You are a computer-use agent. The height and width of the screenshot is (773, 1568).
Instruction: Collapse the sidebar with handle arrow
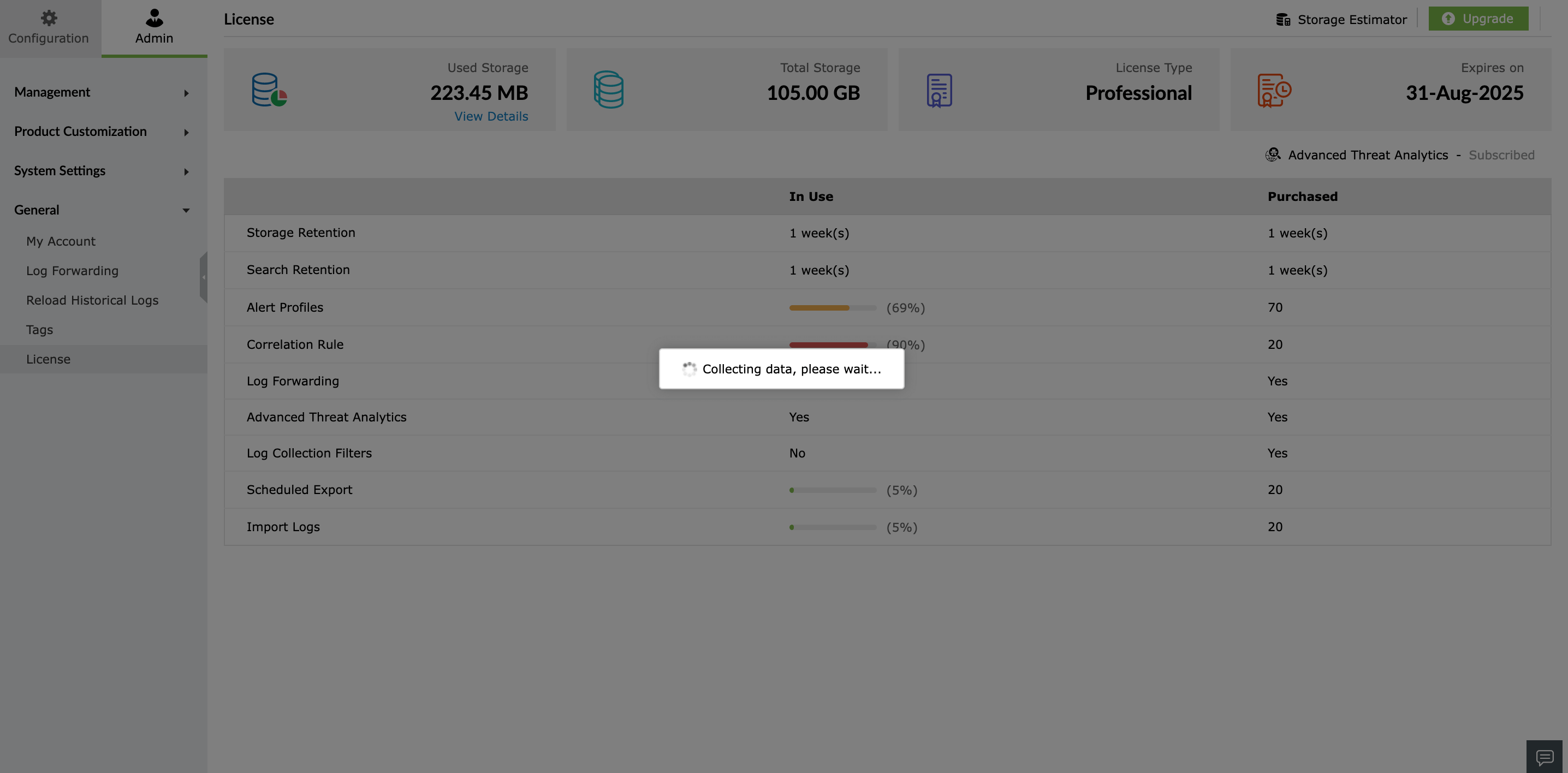coord(203,277)
